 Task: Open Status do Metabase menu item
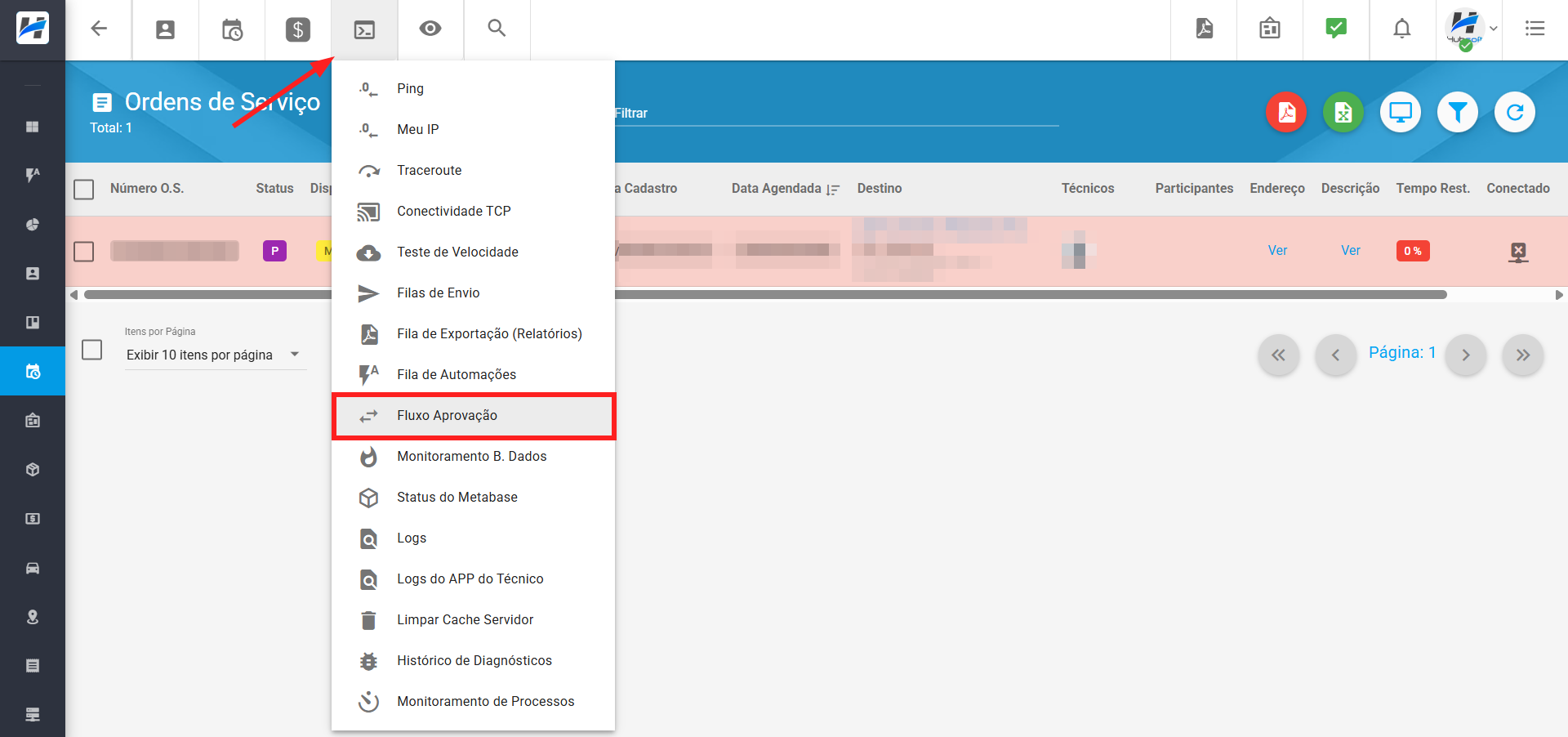coord(473,497)
